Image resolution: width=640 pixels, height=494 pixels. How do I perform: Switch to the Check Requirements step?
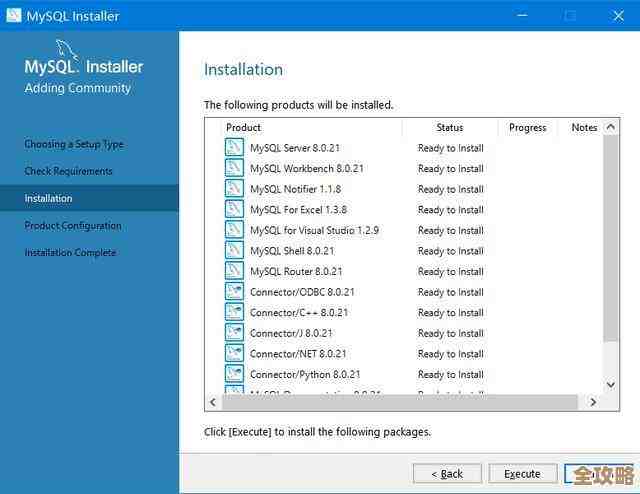point(68,171)
